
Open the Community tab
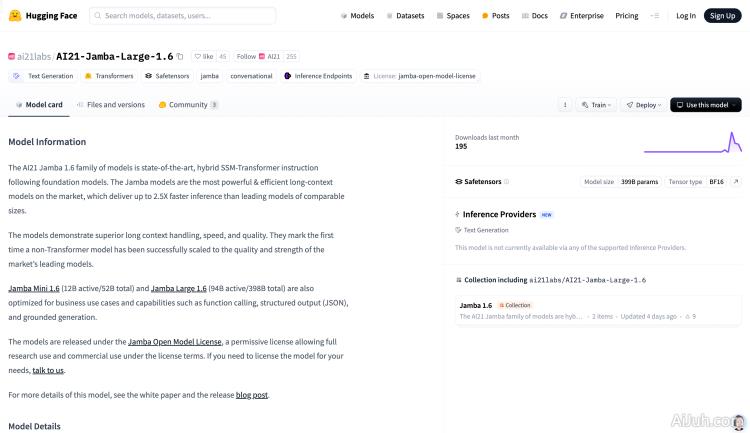187,105
